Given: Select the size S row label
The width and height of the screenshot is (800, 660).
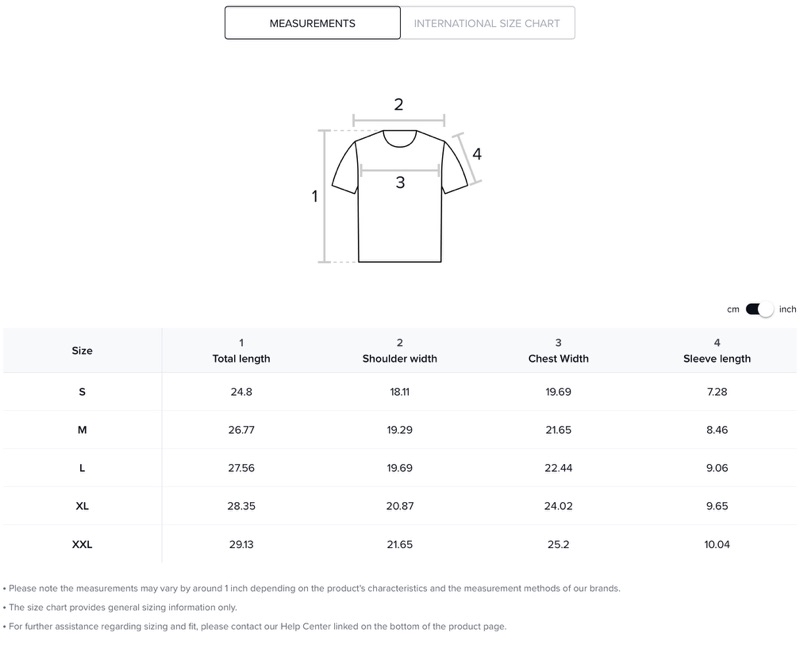Looking at the screenshot, I should [82, 392].
